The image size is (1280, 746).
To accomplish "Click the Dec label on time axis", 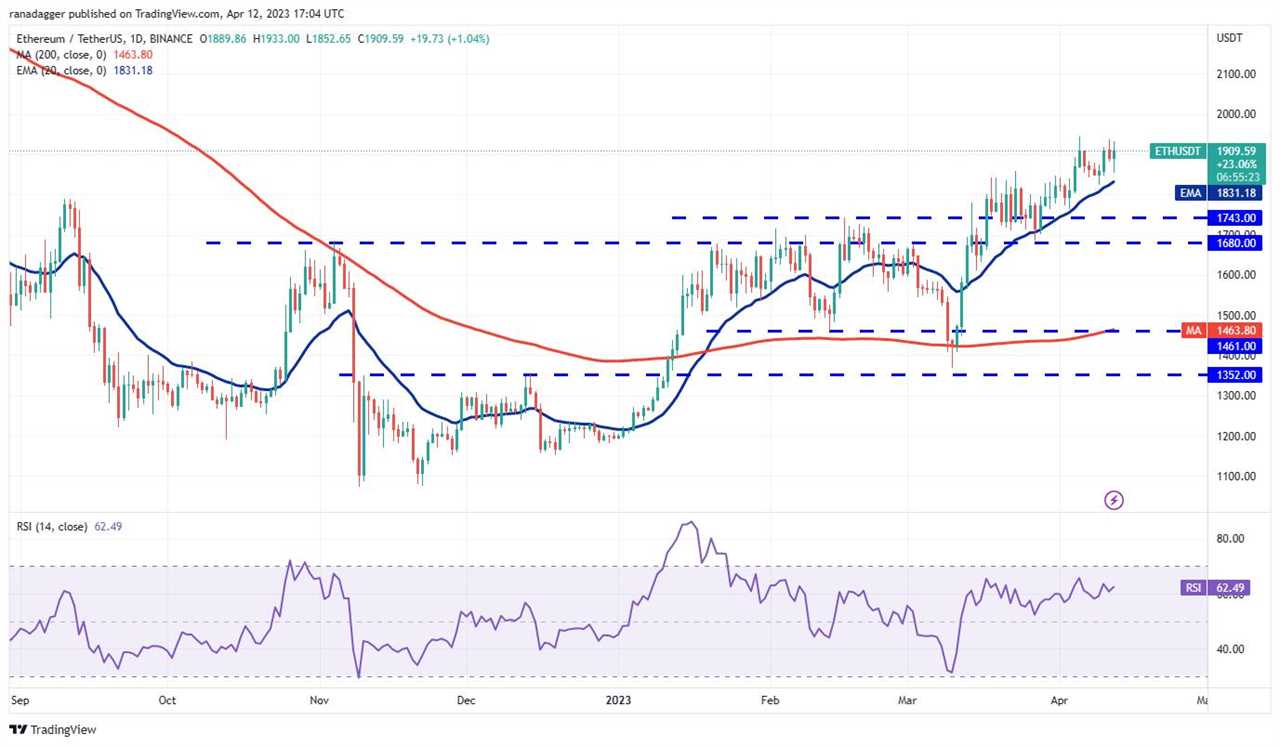I will pyautogui.click(x=465, y=701).
